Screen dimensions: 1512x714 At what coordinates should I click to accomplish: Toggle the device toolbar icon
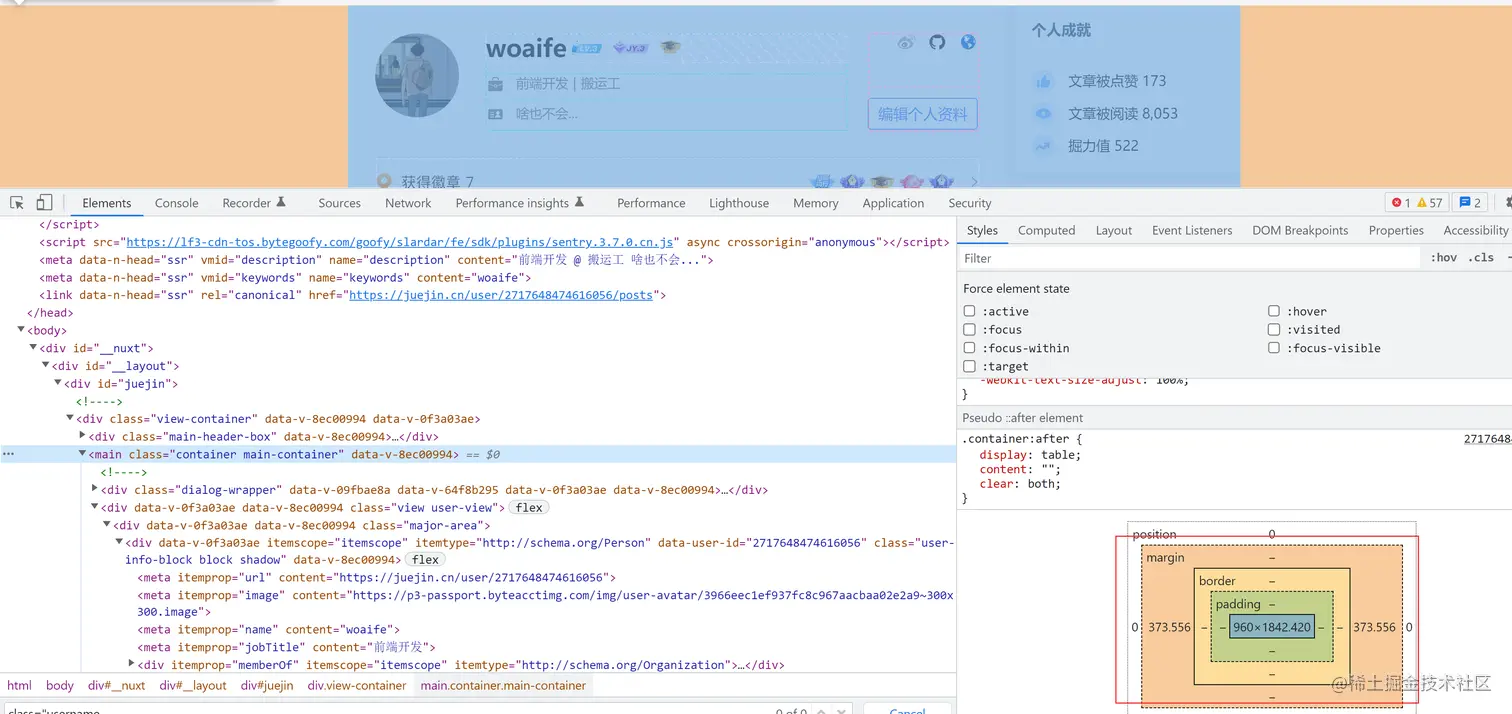click(x=44, y=202)
